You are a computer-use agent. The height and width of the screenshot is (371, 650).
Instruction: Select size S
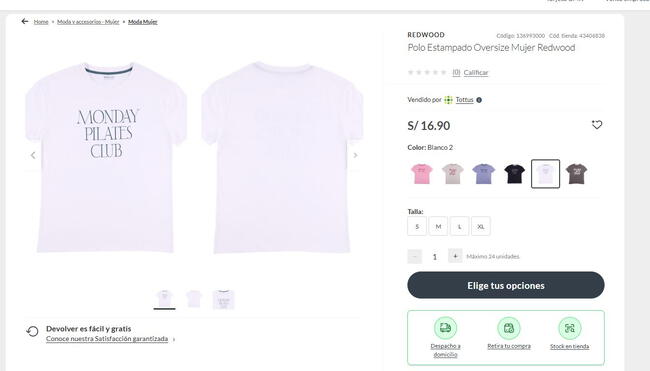click(417, 226)
